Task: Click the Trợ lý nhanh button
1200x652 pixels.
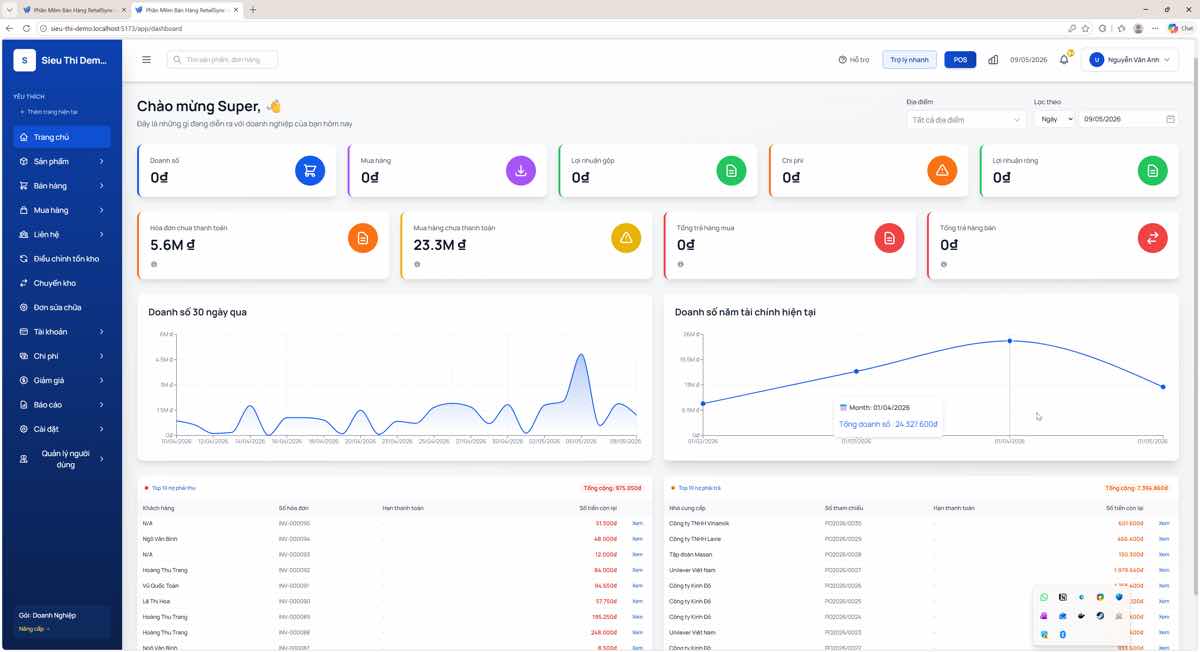Action: point(909,60)
